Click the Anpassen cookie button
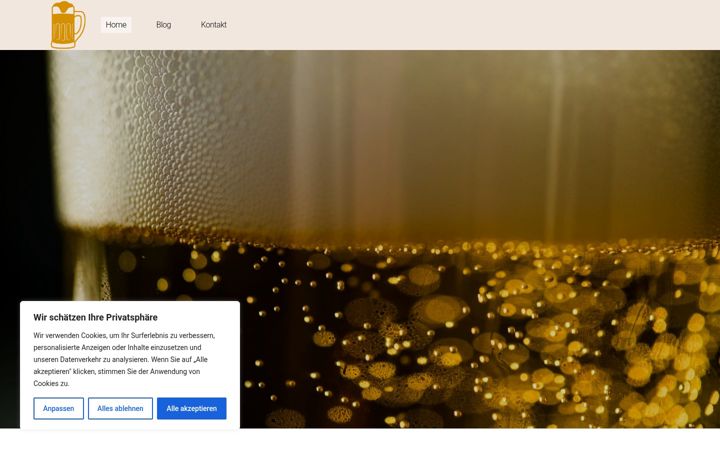The image size is (720, 450). tap(59, 408)
